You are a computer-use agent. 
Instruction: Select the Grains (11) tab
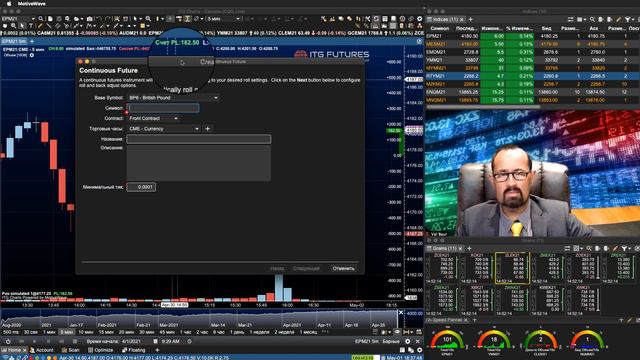coord(444,248)
